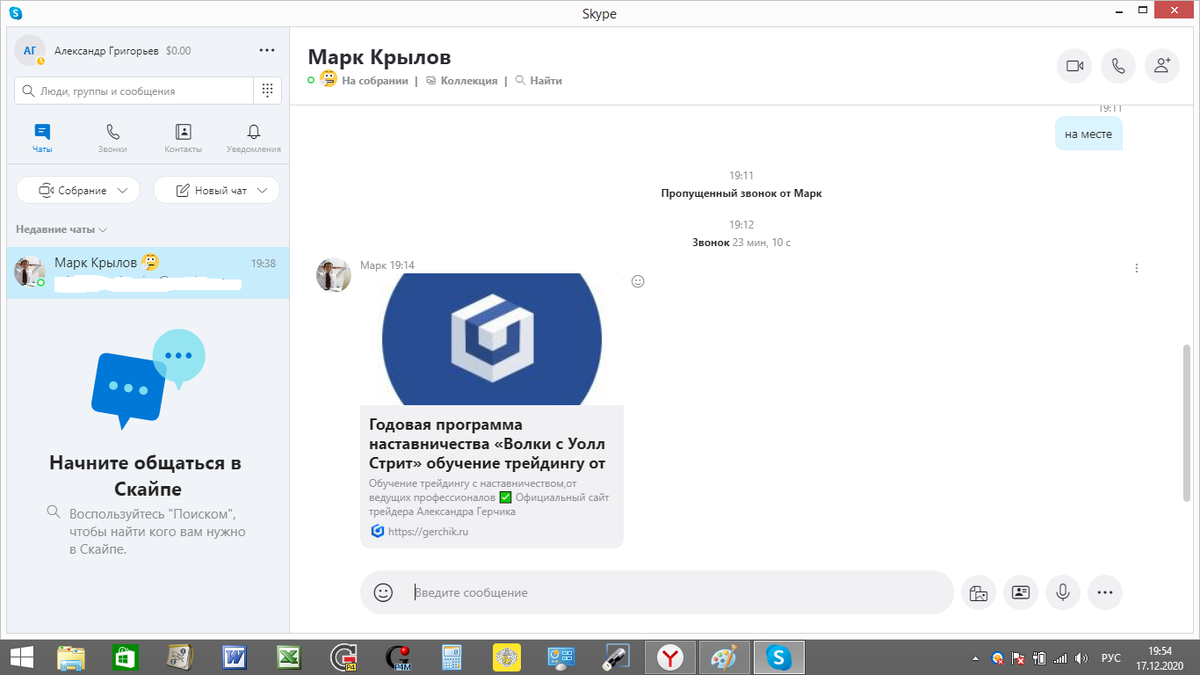Click the На собрании status link
This screenshot has width=1200, height=675.
pyautogui.click(x=374, y=81)
